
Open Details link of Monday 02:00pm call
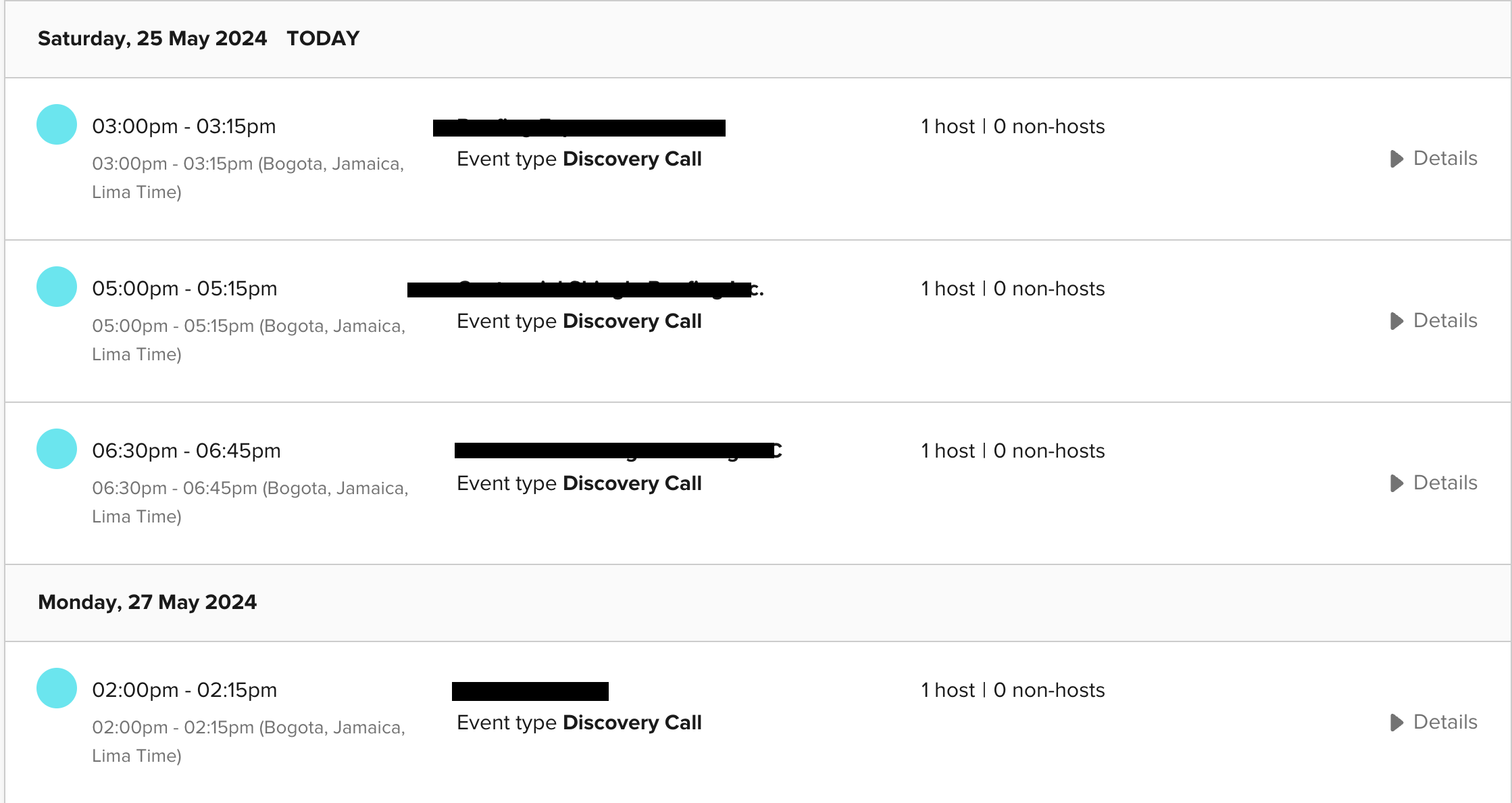click(1445, 722)
